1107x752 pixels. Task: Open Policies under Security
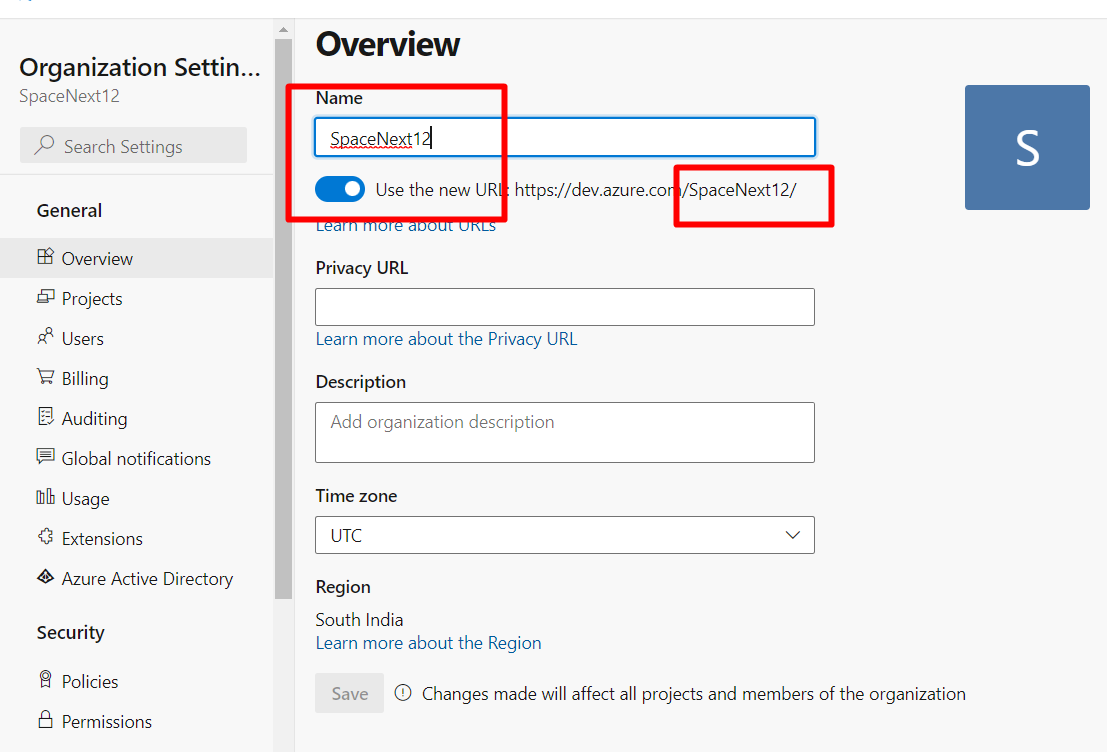pos(136,681)
